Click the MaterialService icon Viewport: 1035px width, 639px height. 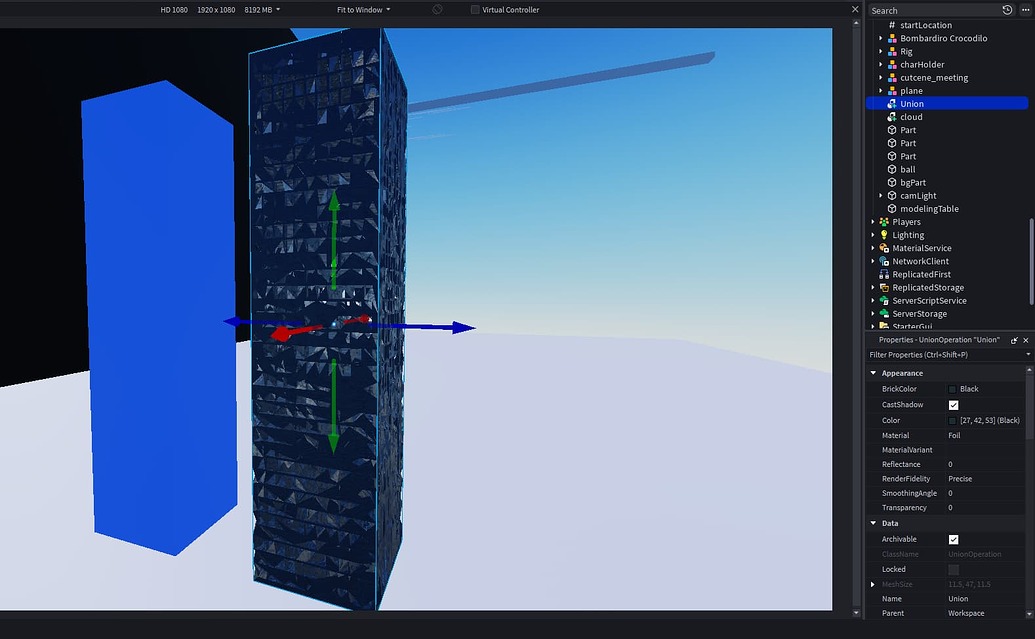pyautogui.click(x=884, y=248)
